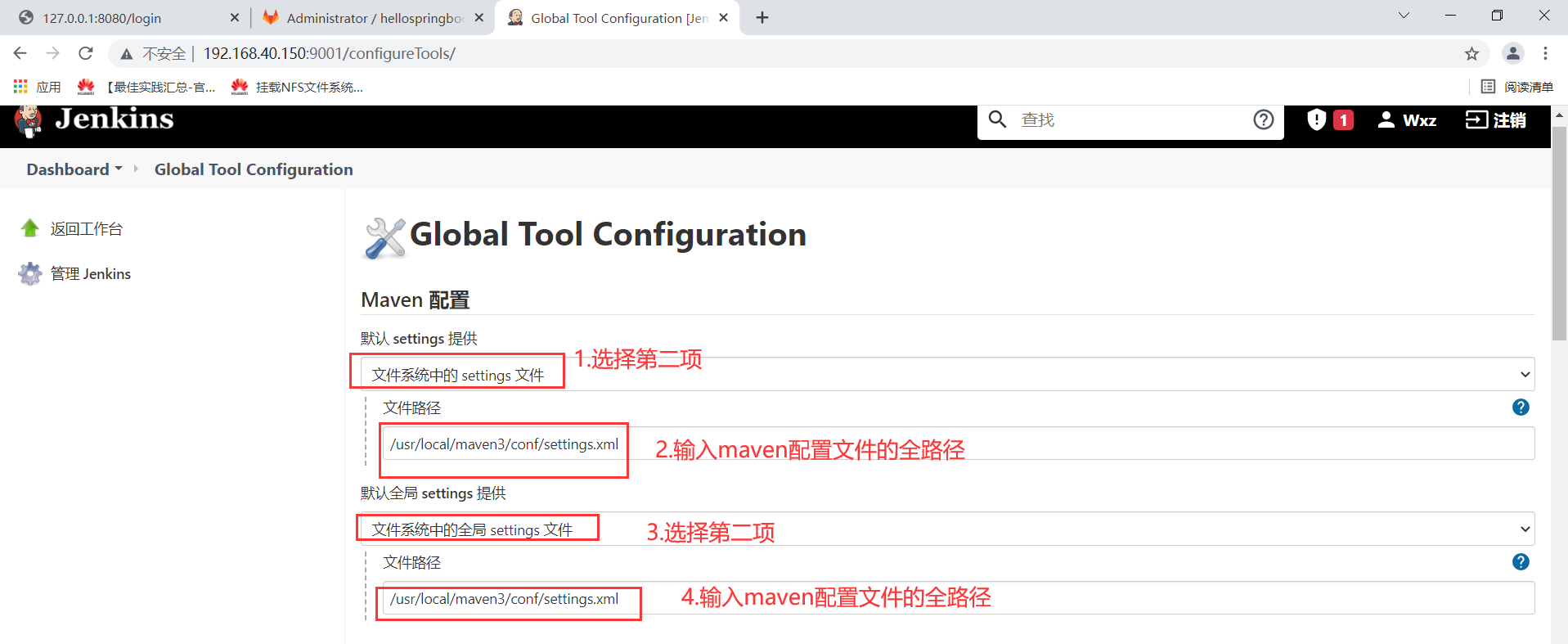Open the Jenkins home title link

coord(115,119)
